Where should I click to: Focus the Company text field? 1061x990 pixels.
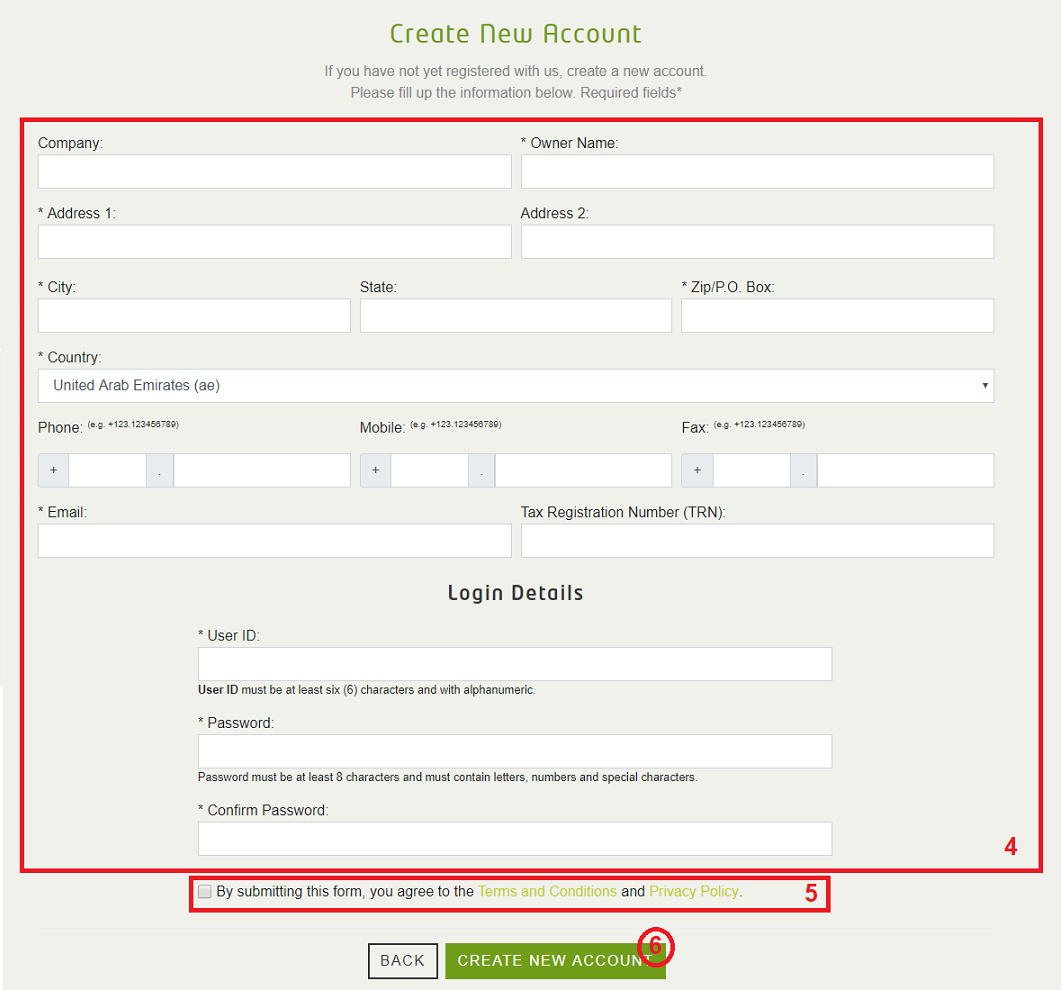[x=274, y=172]
